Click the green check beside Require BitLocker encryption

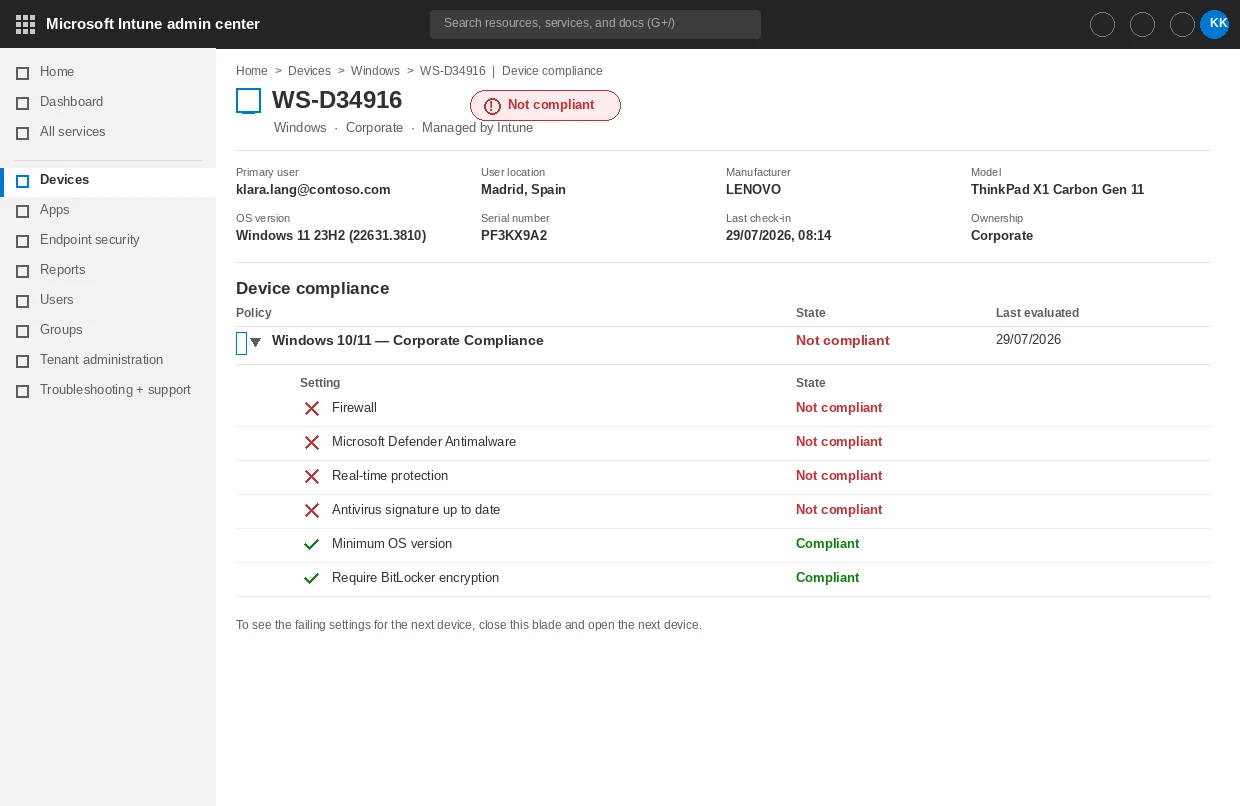click(x=312, y=578)
